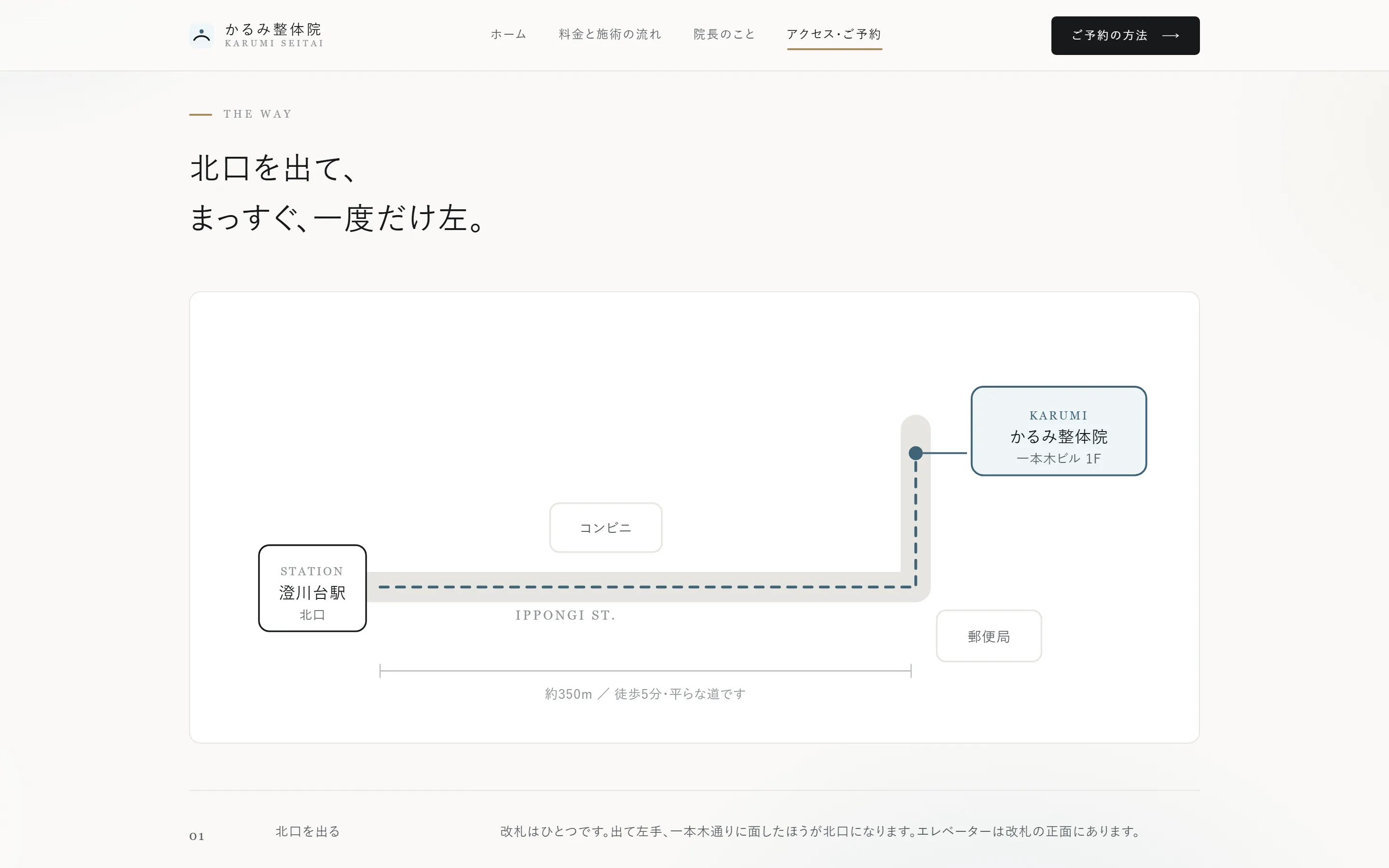This screenshot has width=1389, height=868.
Task: Click the arrow icon in the reservation button
Action: coord(1171,36)
